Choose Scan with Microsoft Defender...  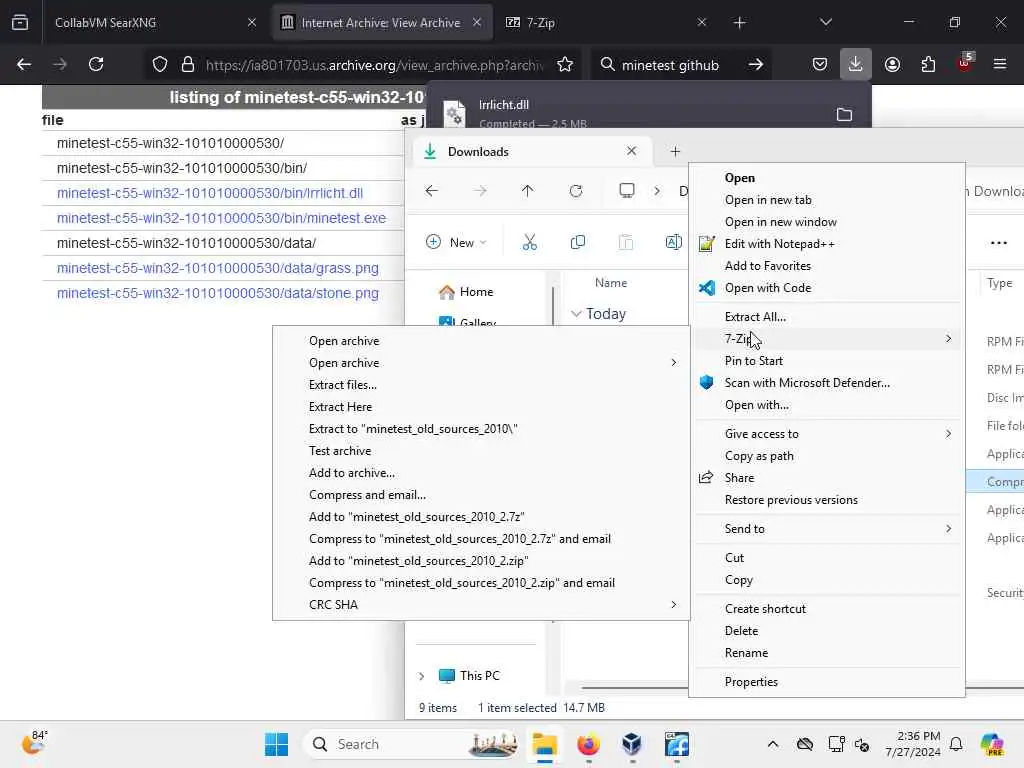pyautogui.click(x=807, y=383)
